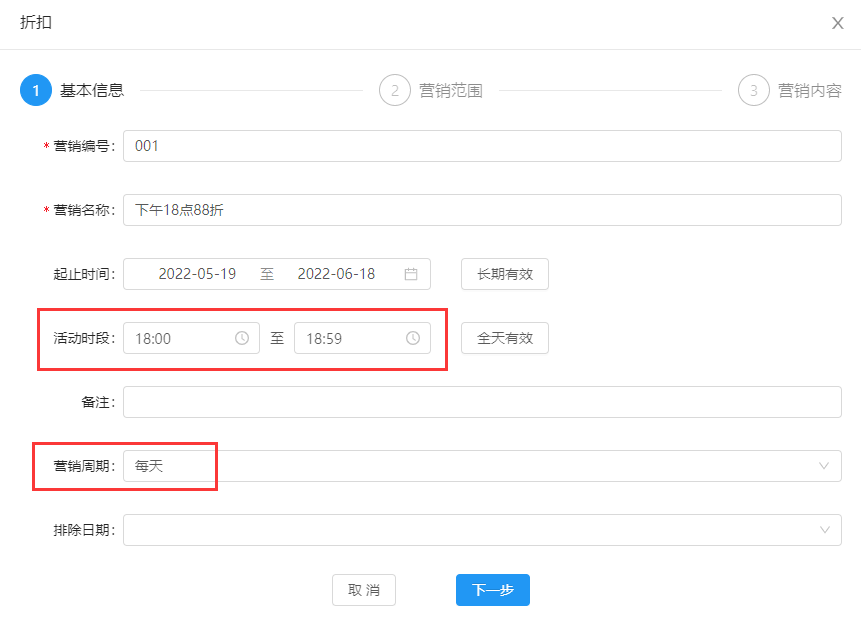Click step 2 circle icon
This screenshot has height=625, width=861.
click(x=395, y=90)
